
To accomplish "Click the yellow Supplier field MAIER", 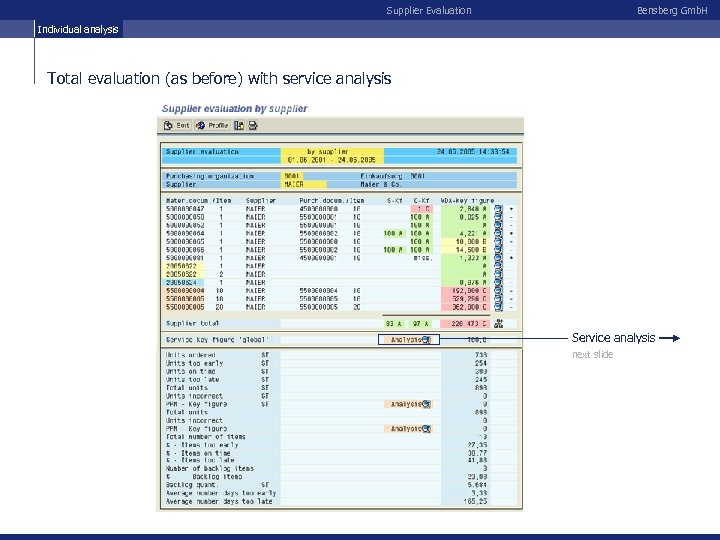I will pos(304,185).
